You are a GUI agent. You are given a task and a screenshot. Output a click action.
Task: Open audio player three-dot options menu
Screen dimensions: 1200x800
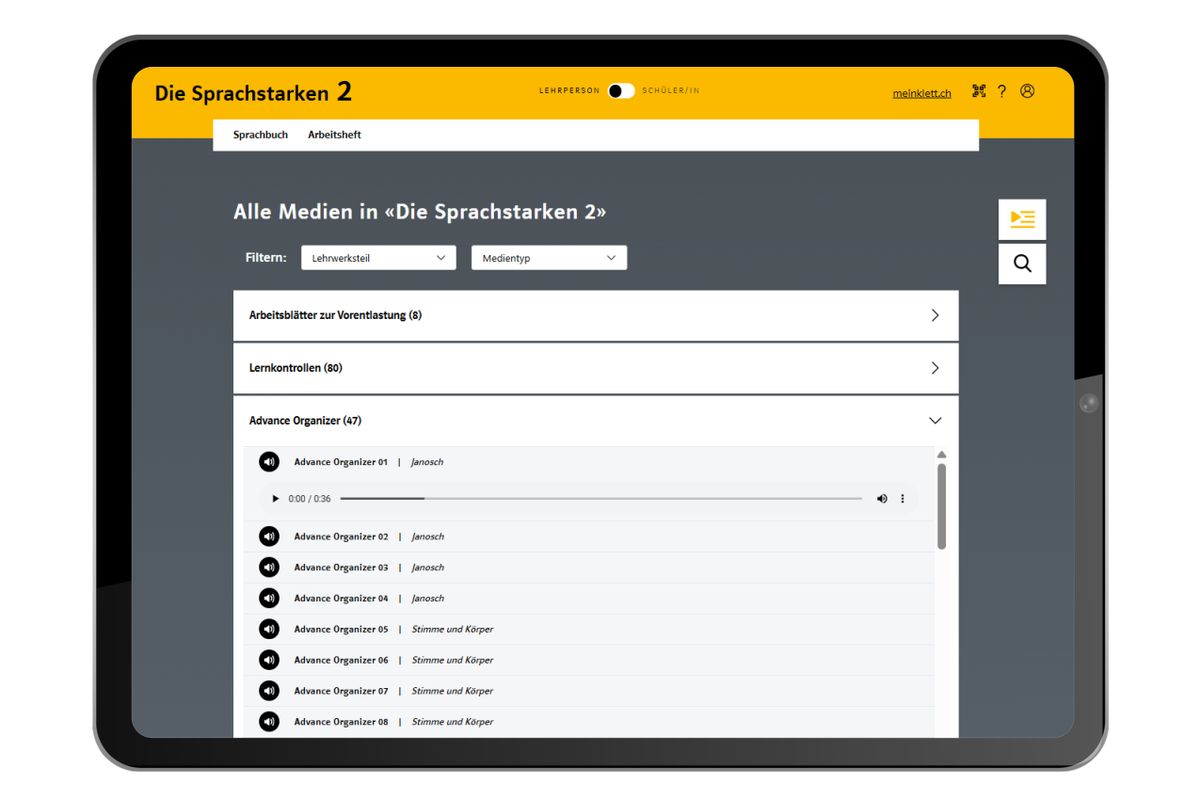click(902, 499)
